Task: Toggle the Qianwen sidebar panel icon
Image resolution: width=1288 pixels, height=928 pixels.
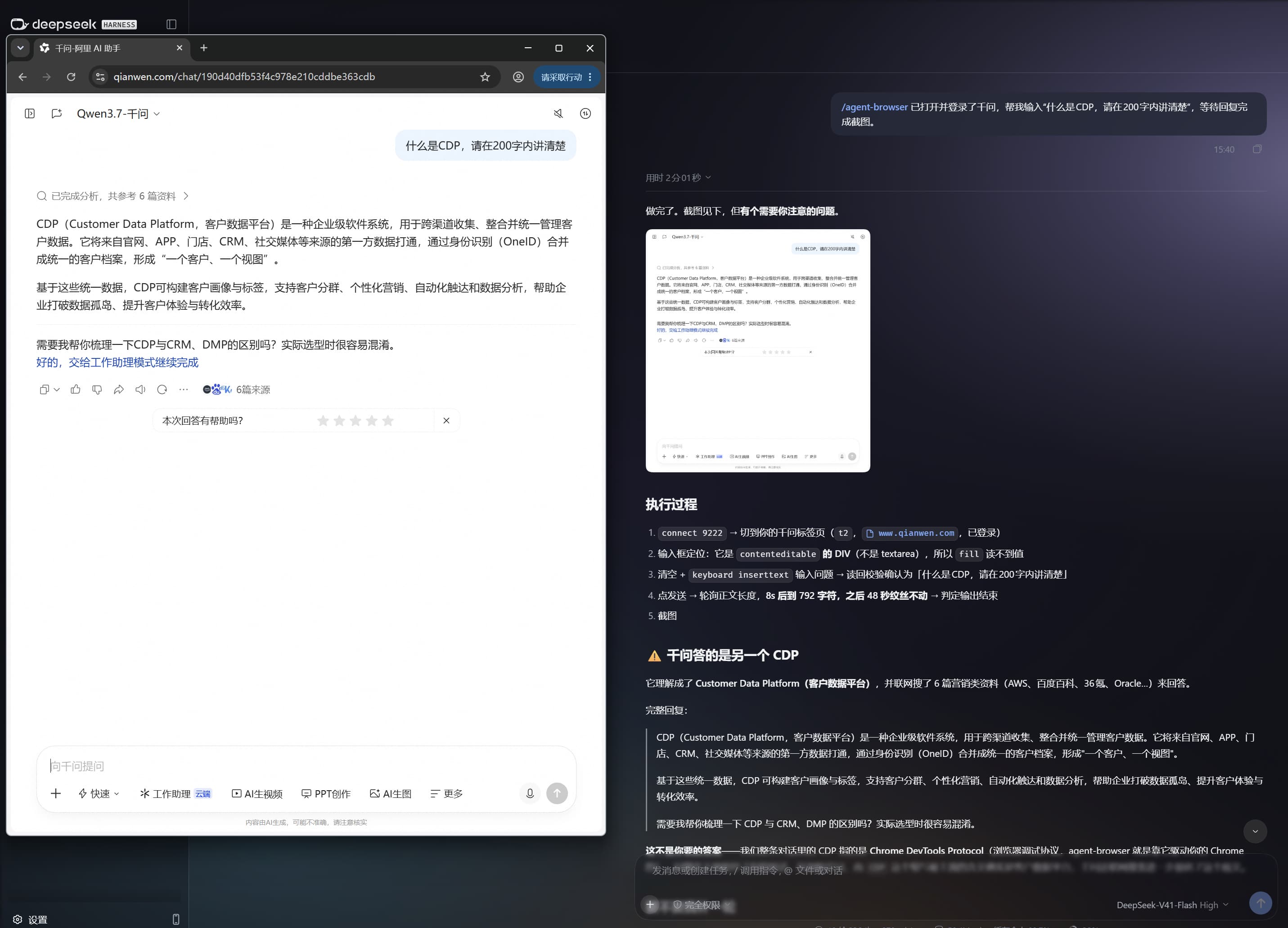Action: point(30,113)
